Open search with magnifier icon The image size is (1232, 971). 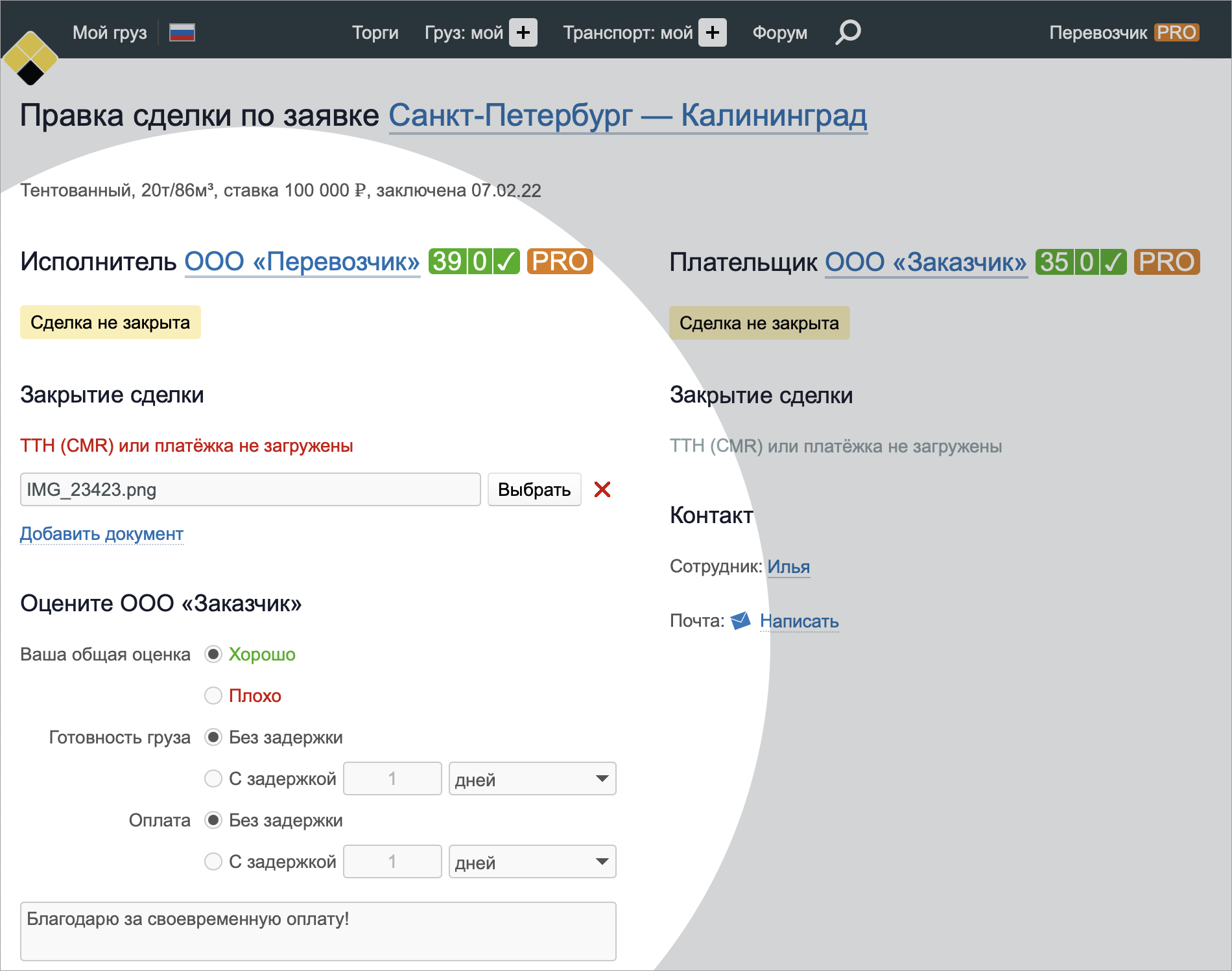click(x=847, y=32)
